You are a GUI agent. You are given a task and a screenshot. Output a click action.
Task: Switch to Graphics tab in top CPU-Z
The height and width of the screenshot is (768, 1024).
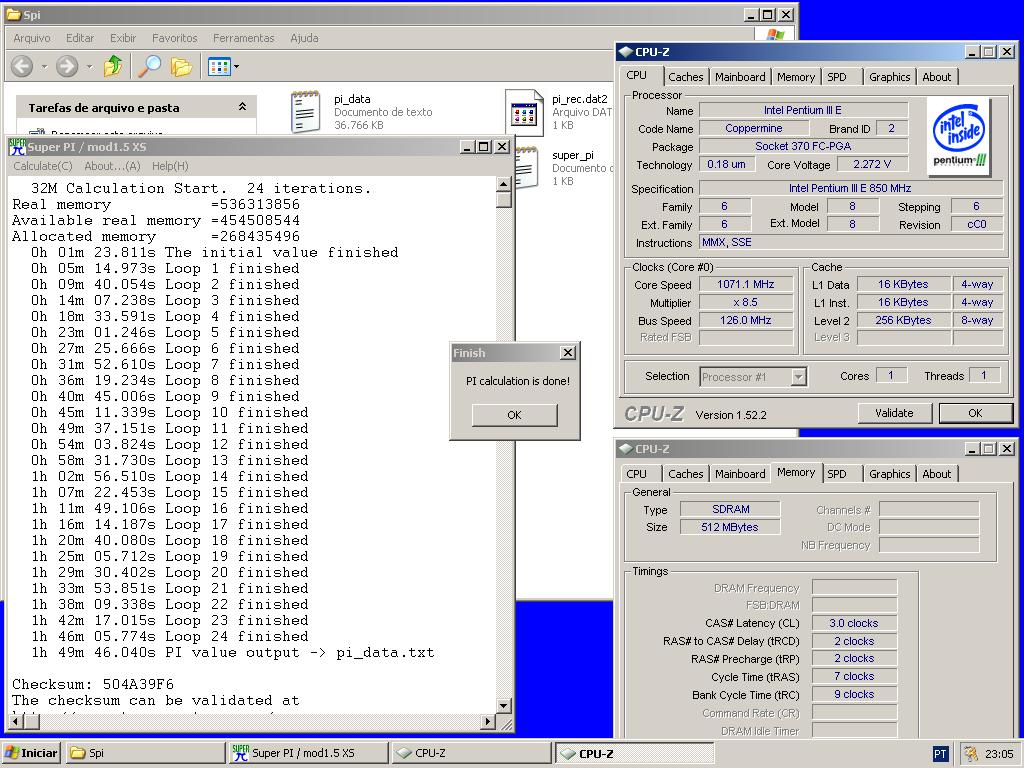click(889, 77)
